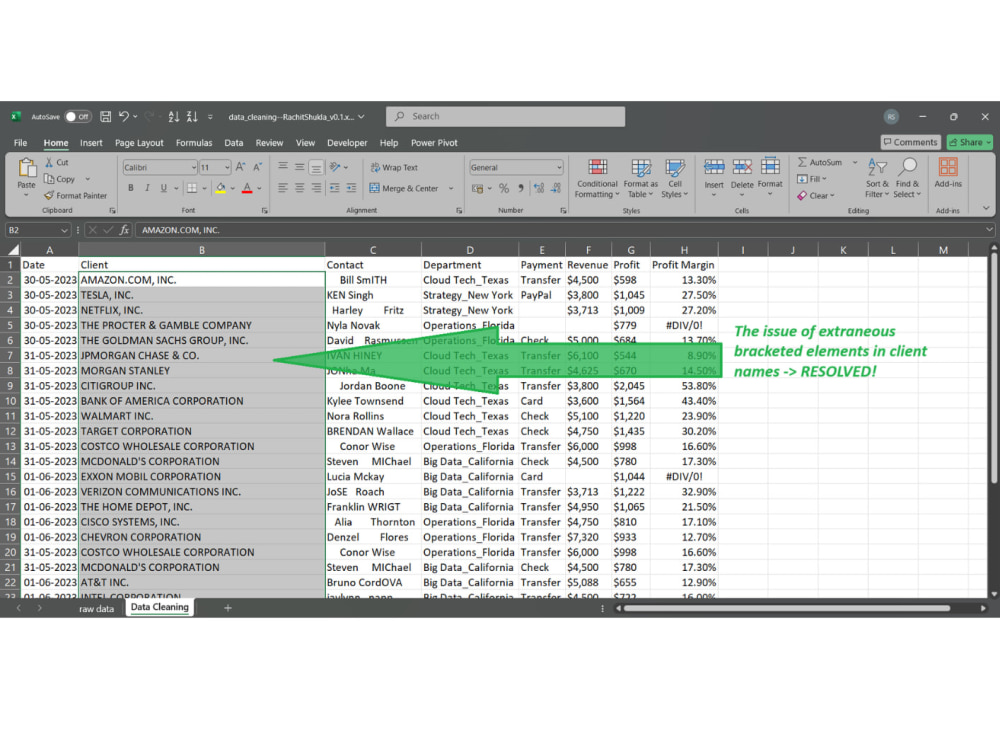The height and width of the screenshot is (750, 1000).
Task: Click the horizontal scrollbar at bottom
Action: (x=787, y=608)
